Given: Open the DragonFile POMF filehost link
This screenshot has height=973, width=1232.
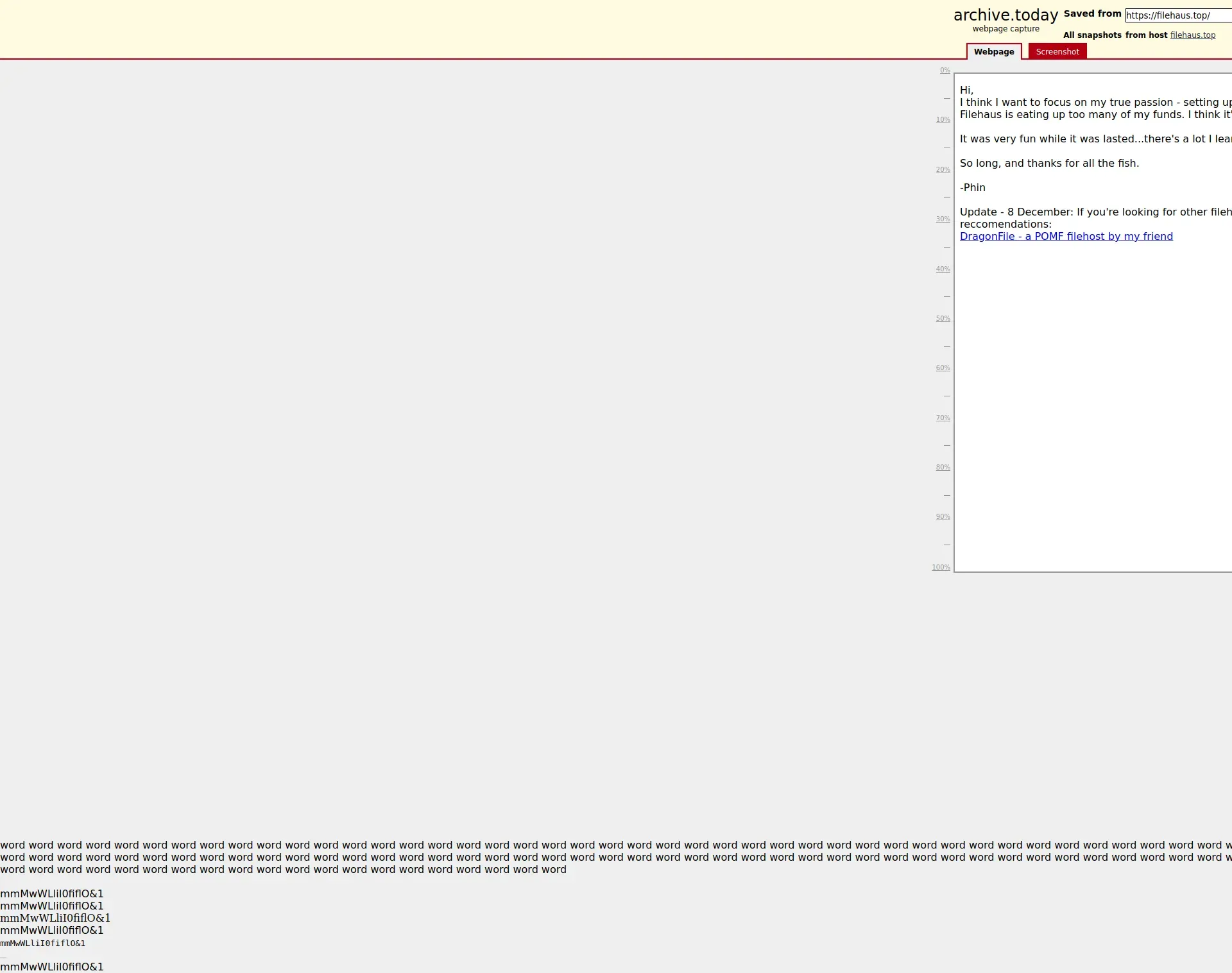Looking at the screenshot, I should 1066,237.
